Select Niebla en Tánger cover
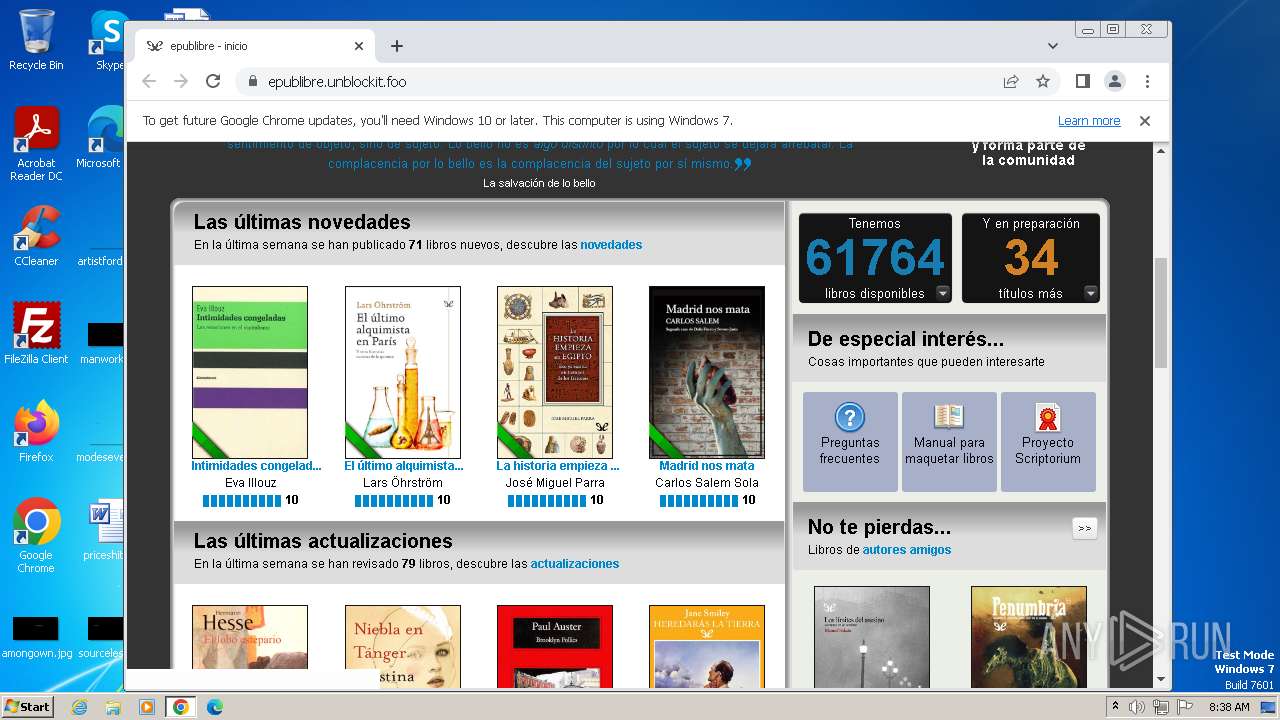Image resolution: width=1280 pixels, height=720 pixels. [x=403, y=646]
